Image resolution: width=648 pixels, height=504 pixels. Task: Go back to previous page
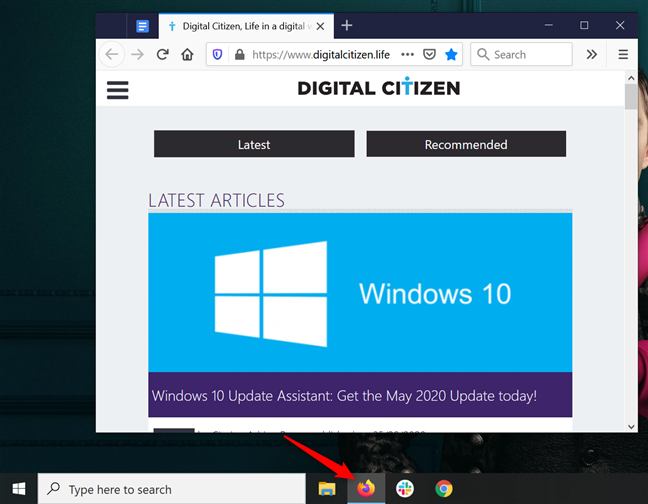tap(112, 54)
